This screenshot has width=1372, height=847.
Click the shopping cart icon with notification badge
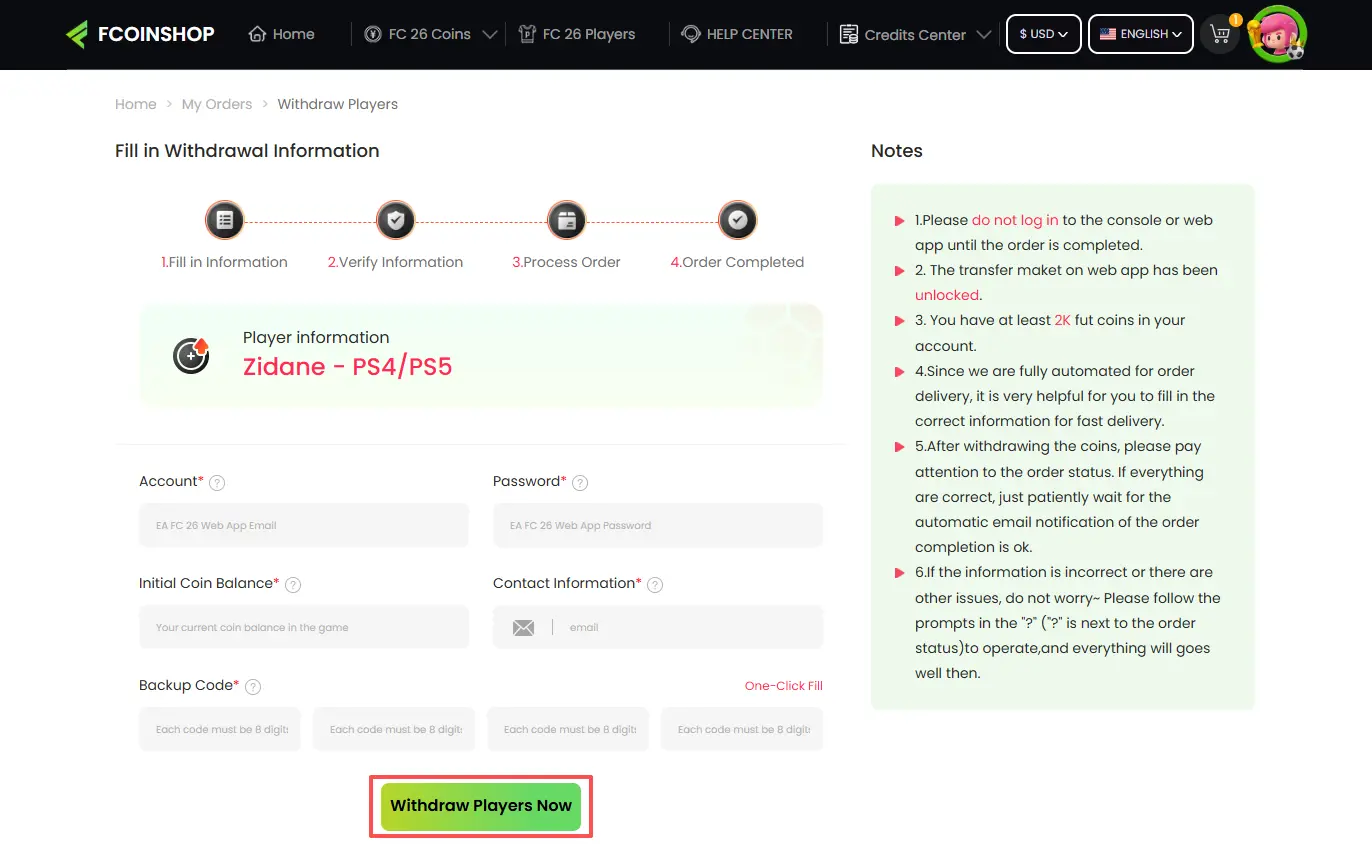point(1220,34)
